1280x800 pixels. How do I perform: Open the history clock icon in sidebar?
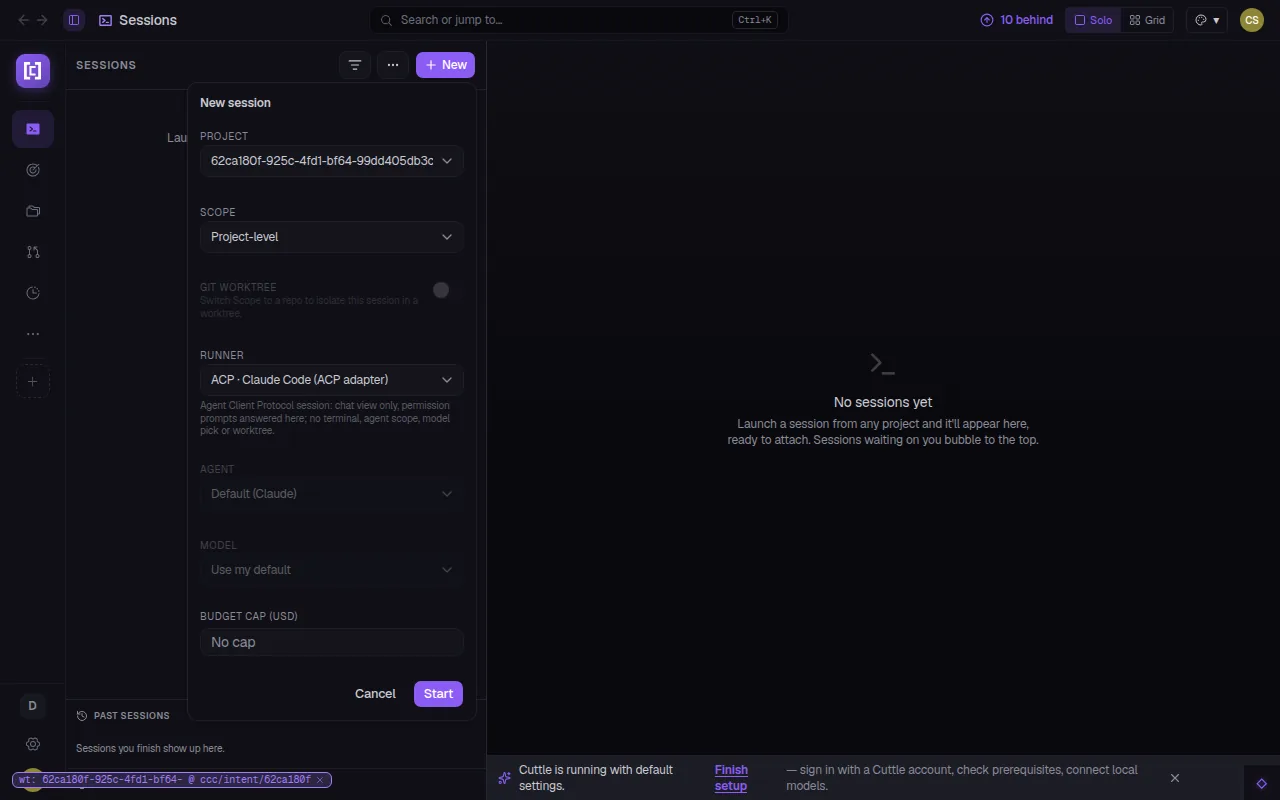[33, 293]
